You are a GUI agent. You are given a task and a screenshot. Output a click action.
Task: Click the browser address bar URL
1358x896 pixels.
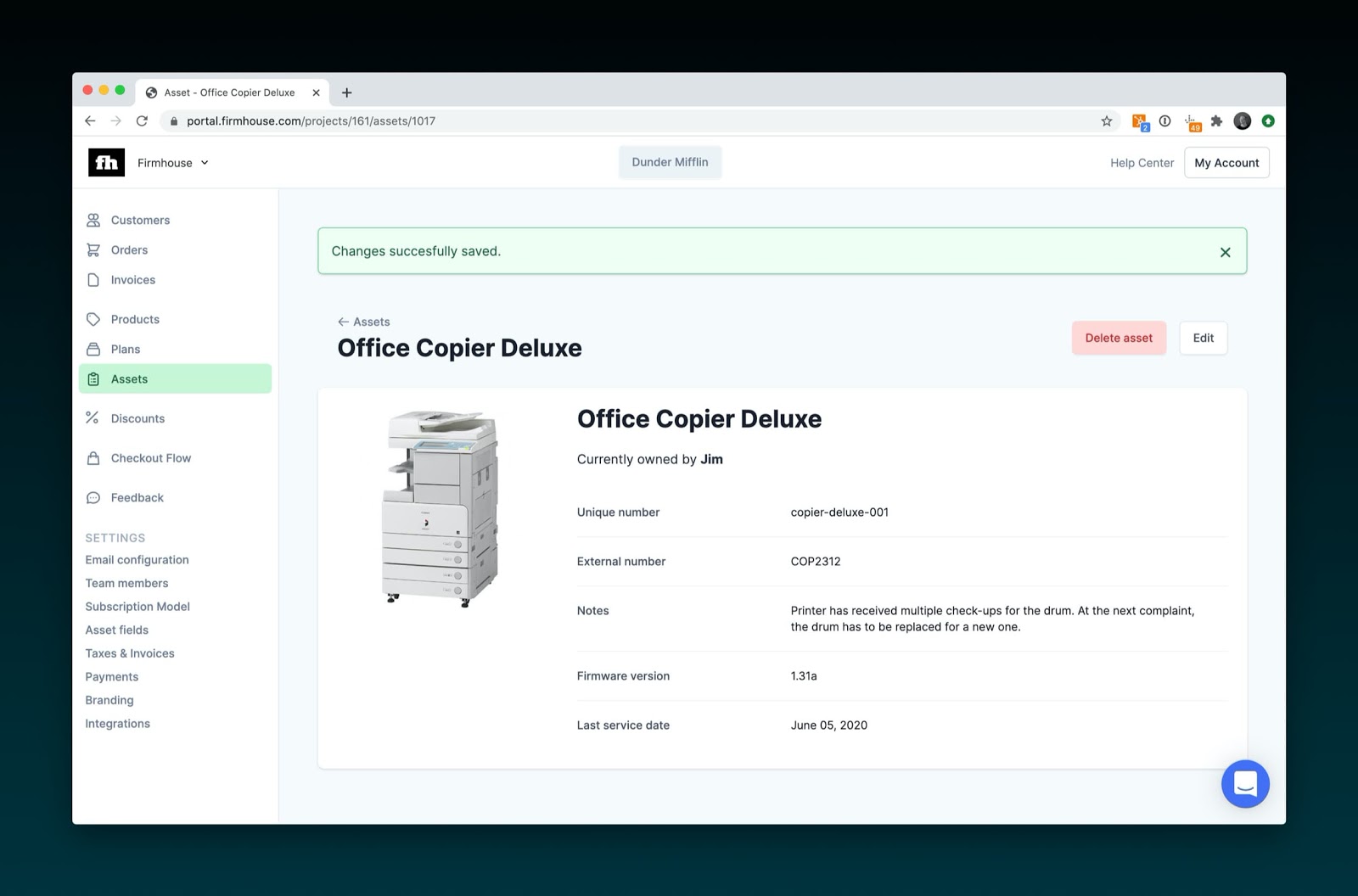311,121
